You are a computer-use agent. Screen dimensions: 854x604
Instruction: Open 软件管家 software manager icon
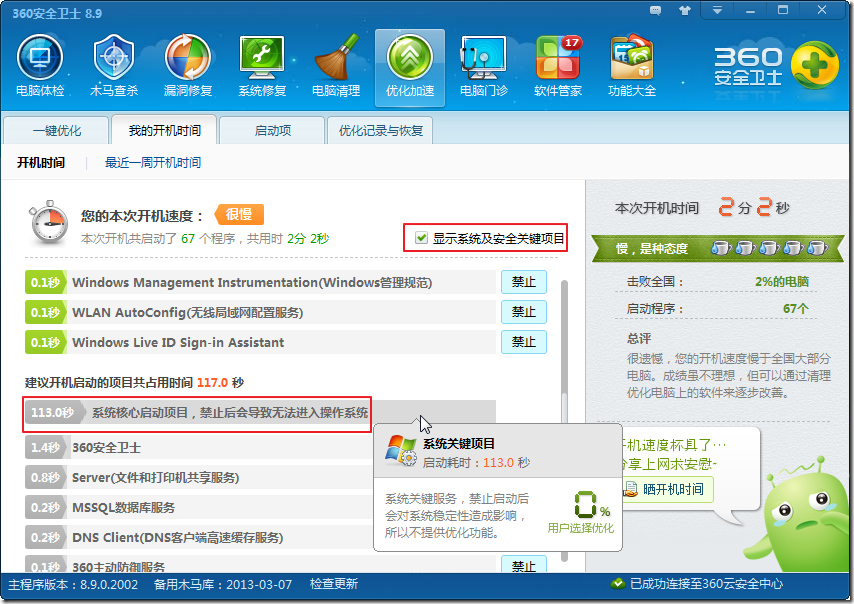tap(558, 65)
